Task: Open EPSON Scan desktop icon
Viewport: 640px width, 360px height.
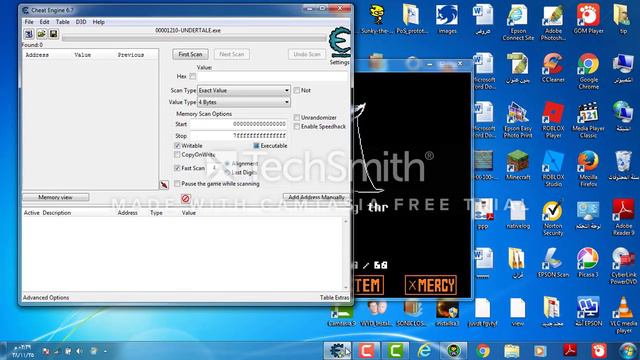Action: point(553,263)
